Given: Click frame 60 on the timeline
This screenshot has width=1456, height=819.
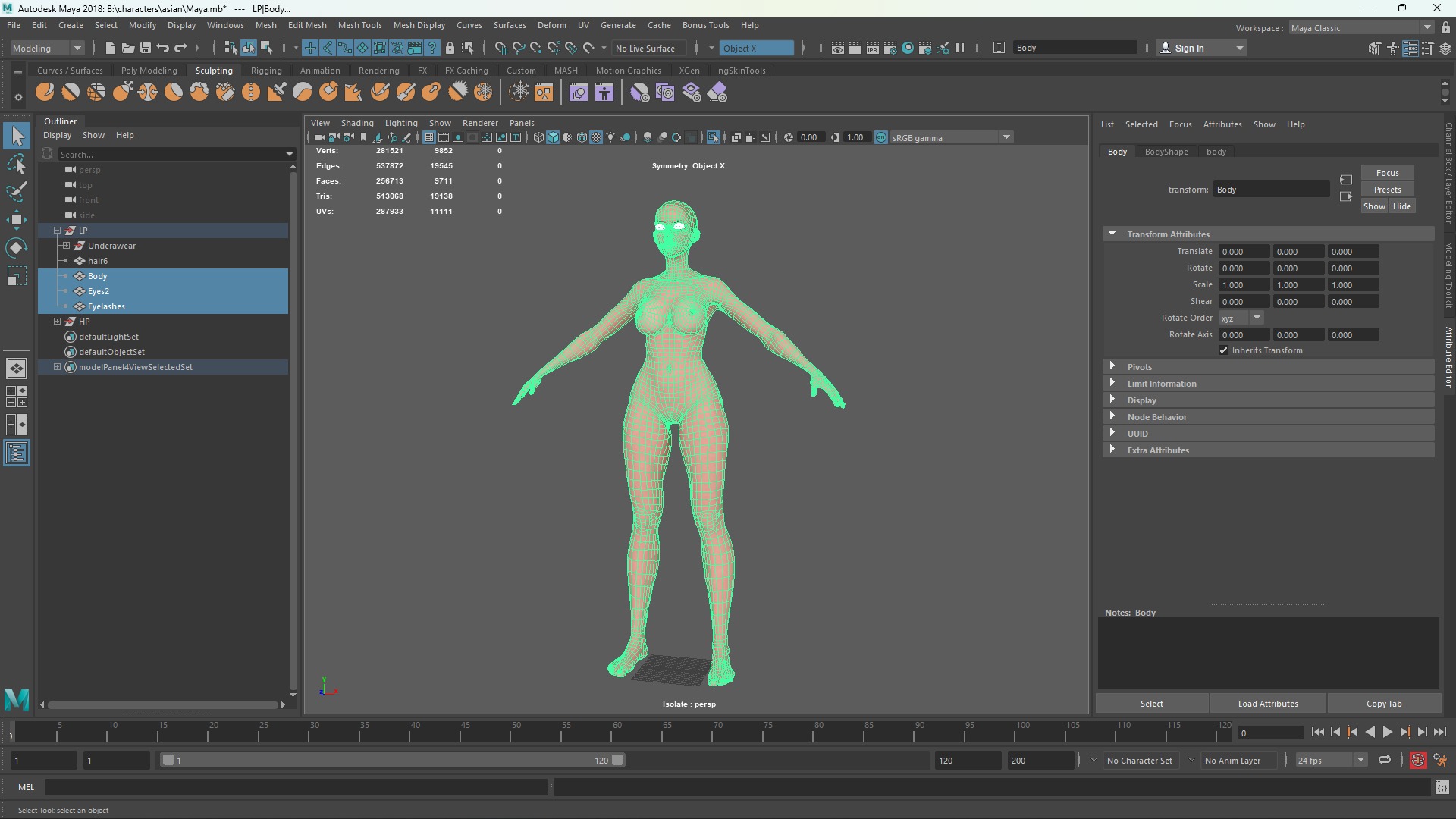Looking at the screenshot, I should click(617, 733).
